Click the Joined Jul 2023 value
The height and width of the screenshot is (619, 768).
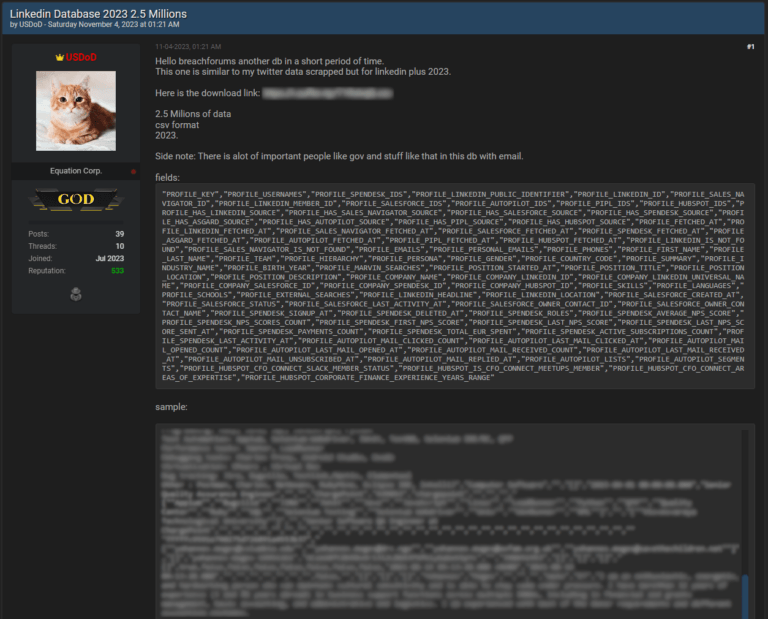click(110, 259)
